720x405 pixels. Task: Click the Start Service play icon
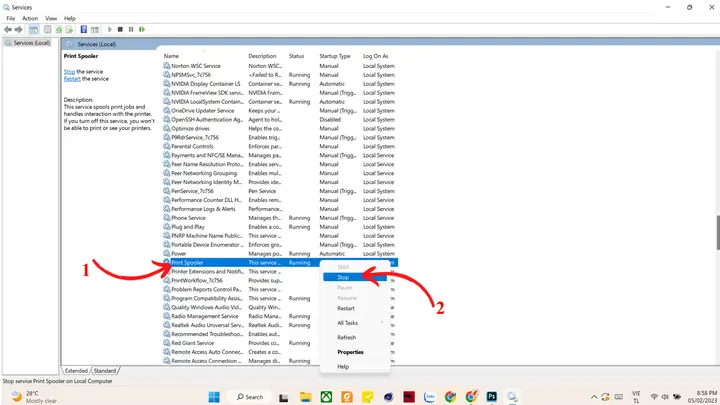click(x=109, y=29)
